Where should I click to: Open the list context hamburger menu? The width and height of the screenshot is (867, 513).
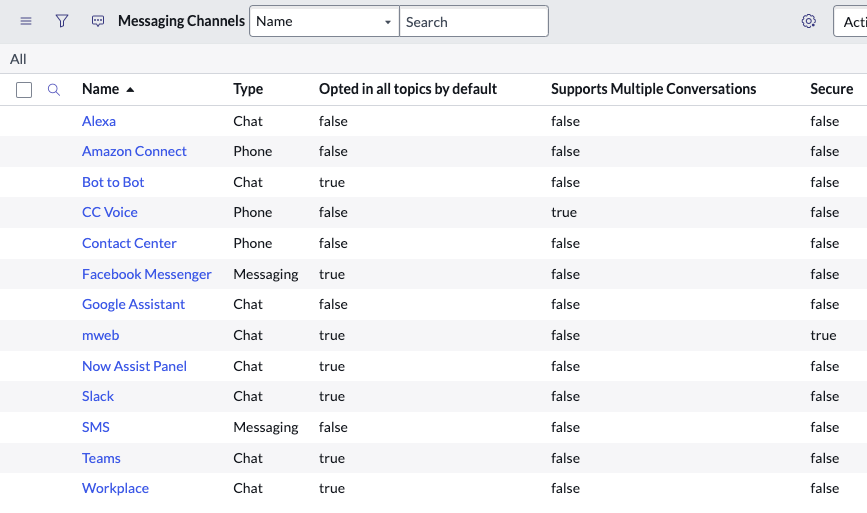tap(26, 22)
